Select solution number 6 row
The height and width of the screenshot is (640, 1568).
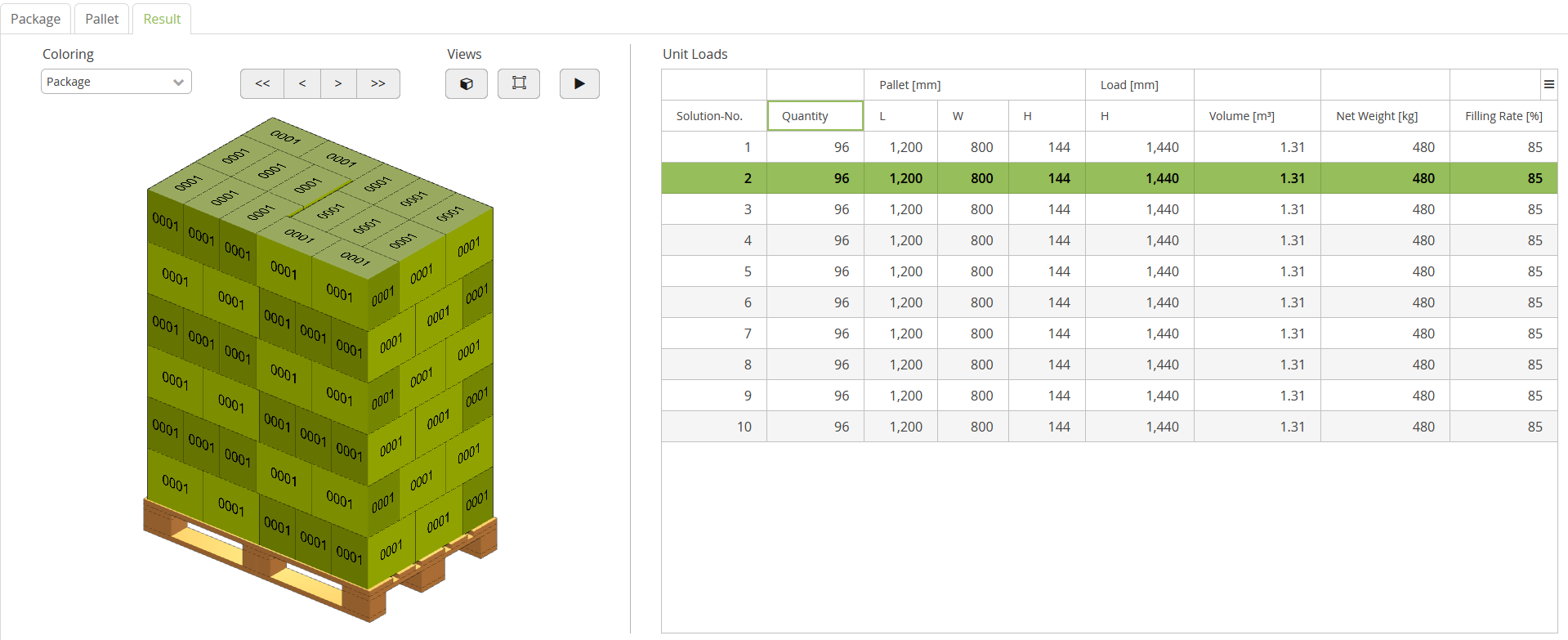(1110, 302)
